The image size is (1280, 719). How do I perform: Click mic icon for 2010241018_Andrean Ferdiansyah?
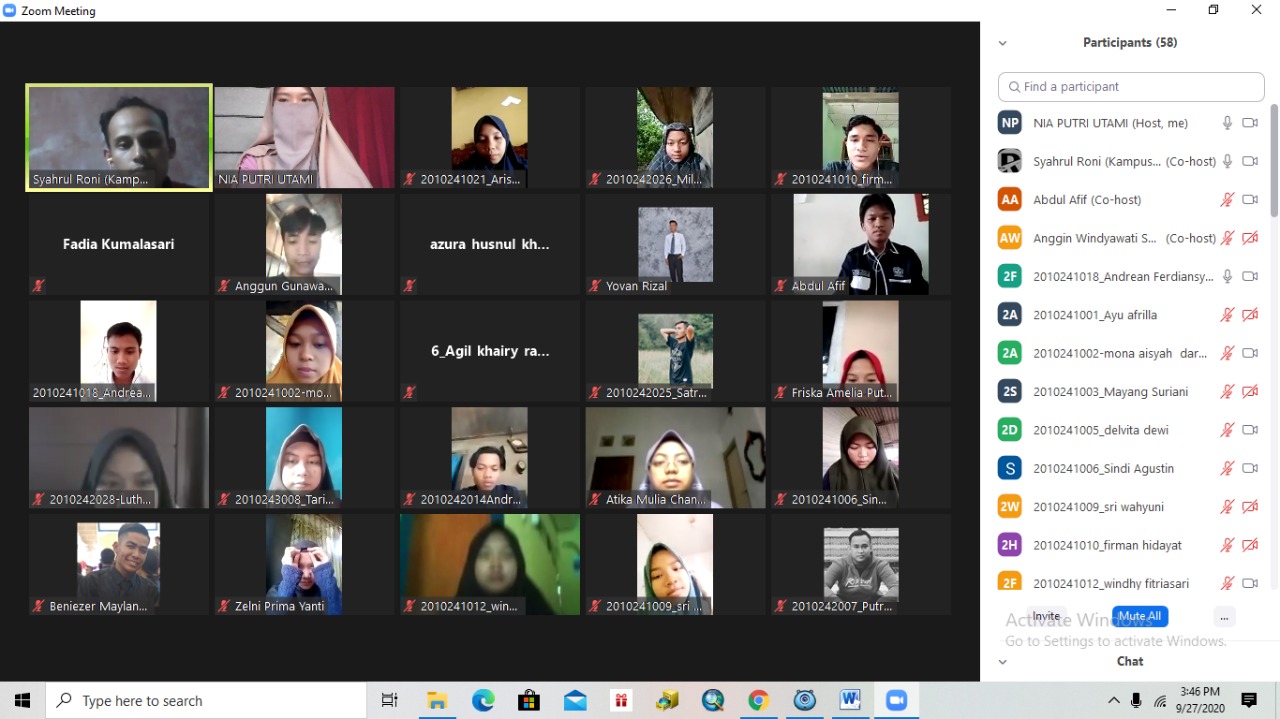tap(1227, 276)
